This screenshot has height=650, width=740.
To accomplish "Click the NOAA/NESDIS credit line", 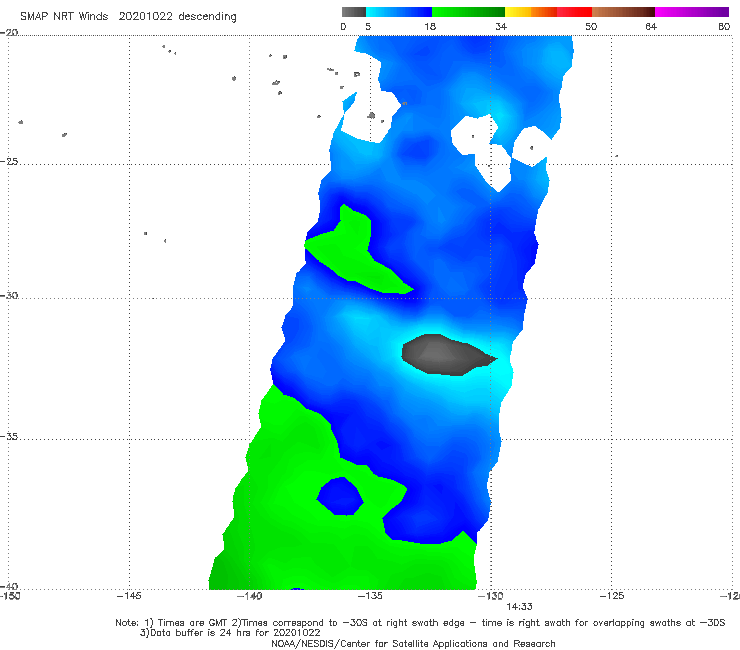I will tap(413, 644).
